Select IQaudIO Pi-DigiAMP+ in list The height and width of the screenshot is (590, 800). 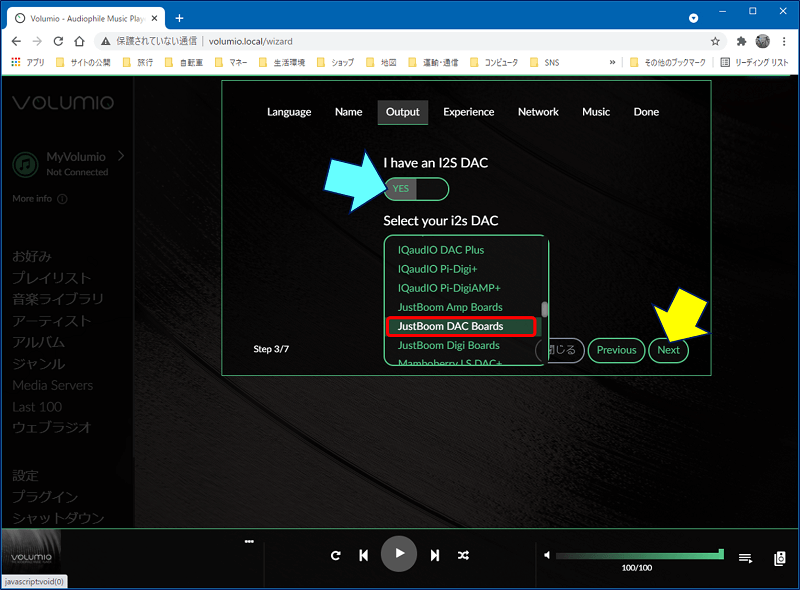click(449, 288)
